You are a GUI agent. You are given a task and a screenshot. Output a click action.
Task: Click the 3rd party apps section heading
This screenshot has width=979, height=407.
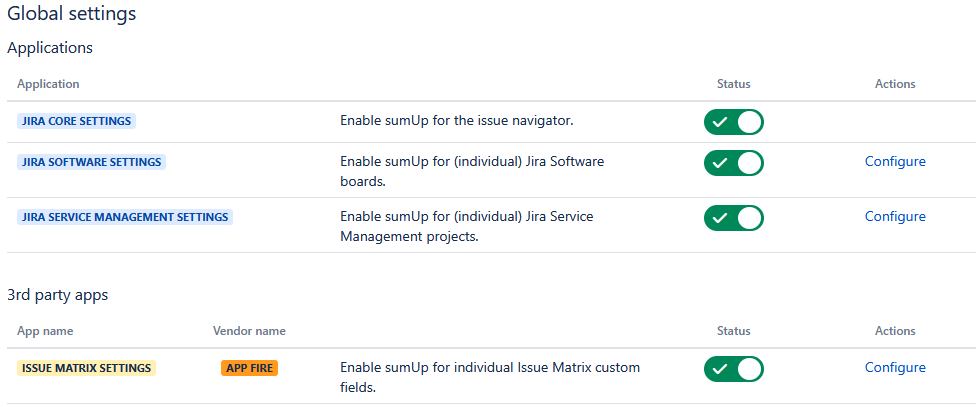tap(58, 295)
